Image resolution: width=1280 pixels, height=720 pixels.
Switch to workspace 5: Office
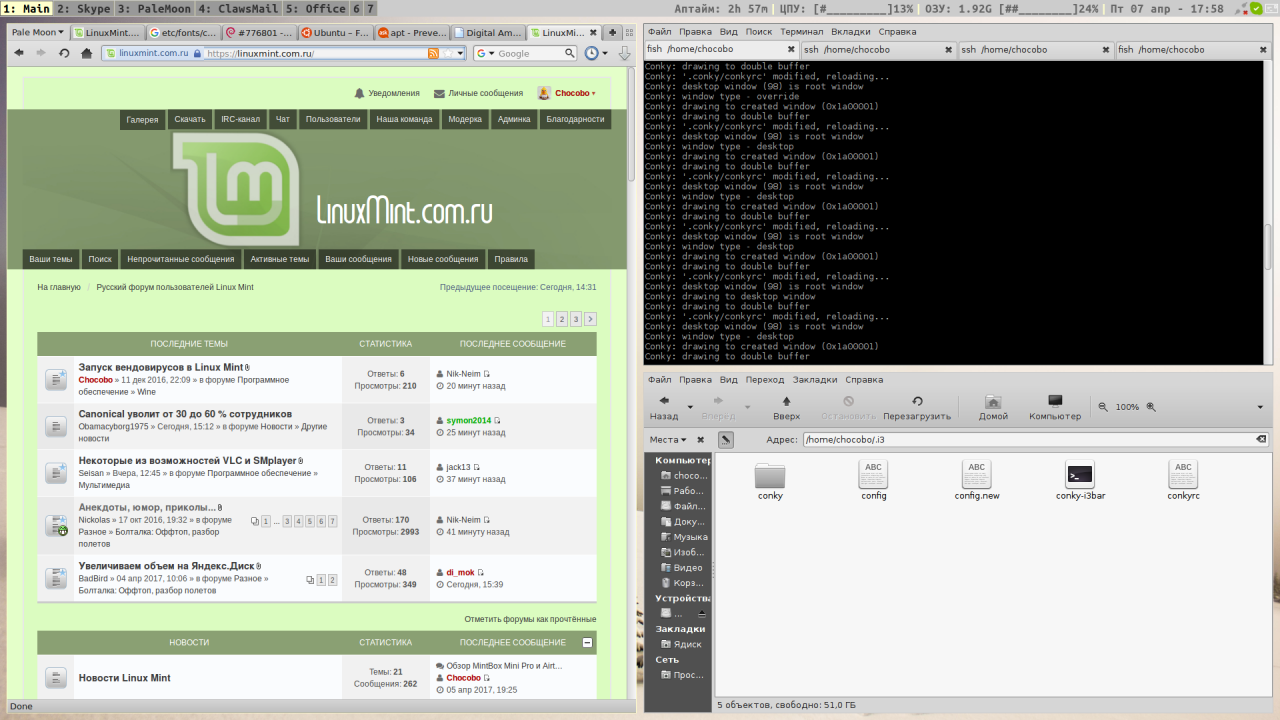[x=316, y=8]
